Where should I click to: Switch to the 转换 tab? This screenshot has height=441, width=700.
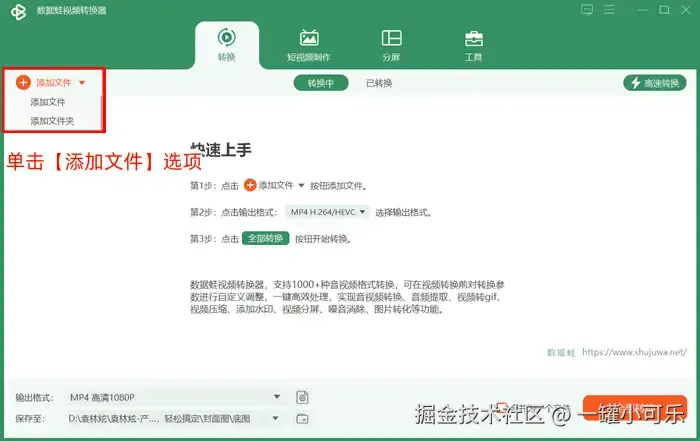pyautogui.click(x=227, y=45)
